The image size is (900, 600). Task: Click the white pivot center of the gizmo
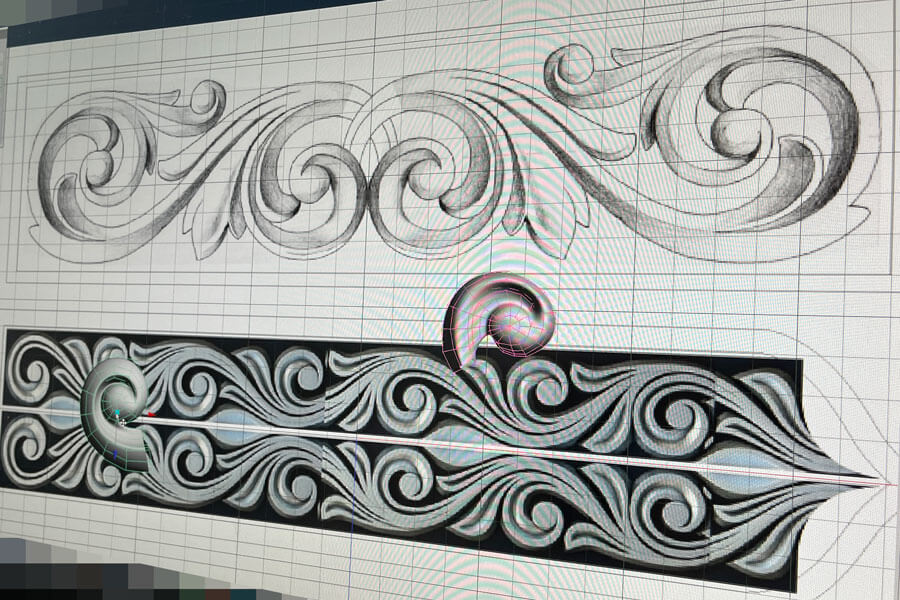123,423
